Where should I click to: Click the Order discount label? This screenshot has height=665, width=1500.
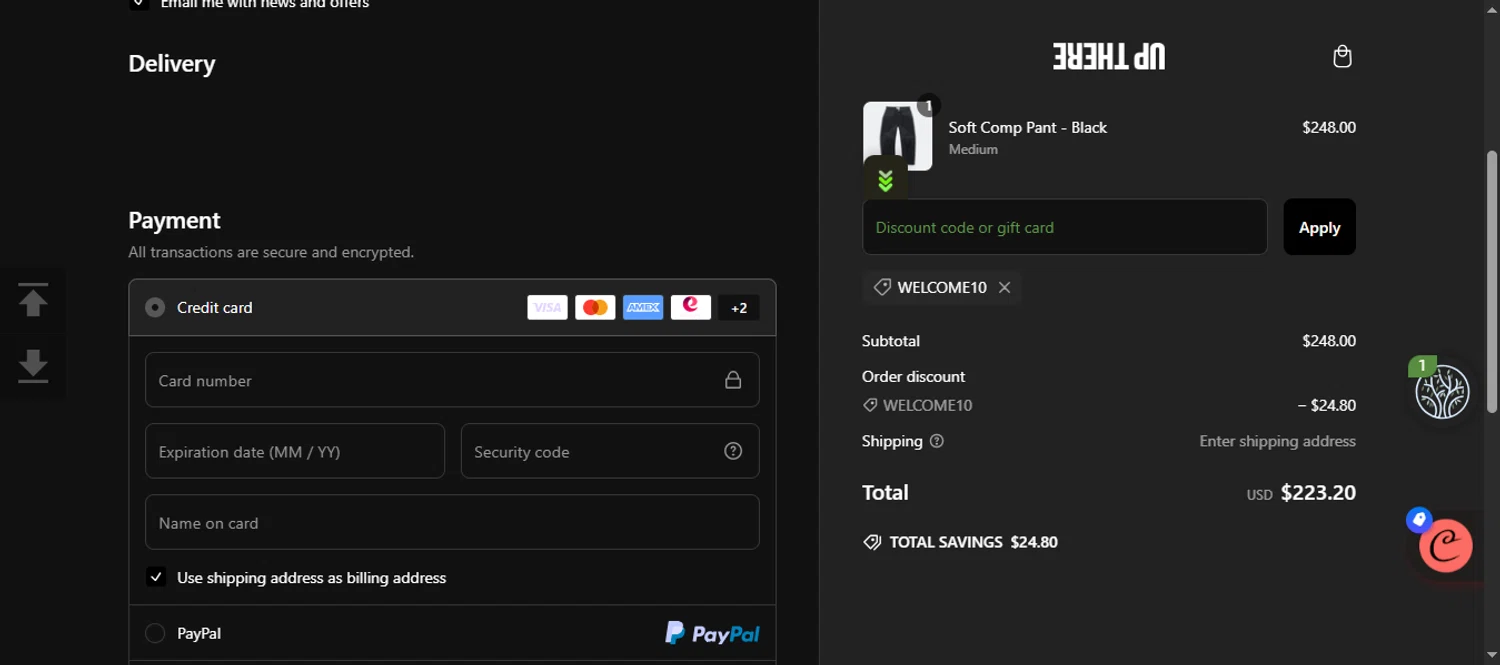(x=913, y=376)
